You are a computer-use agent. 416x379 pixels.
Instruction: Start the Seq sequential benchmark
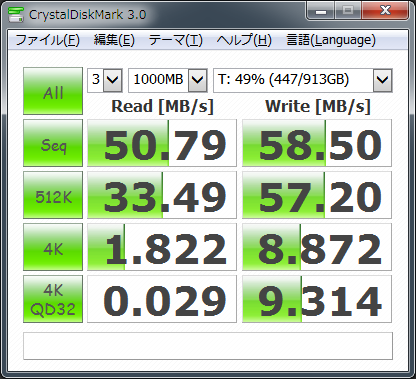coord(53,143)
